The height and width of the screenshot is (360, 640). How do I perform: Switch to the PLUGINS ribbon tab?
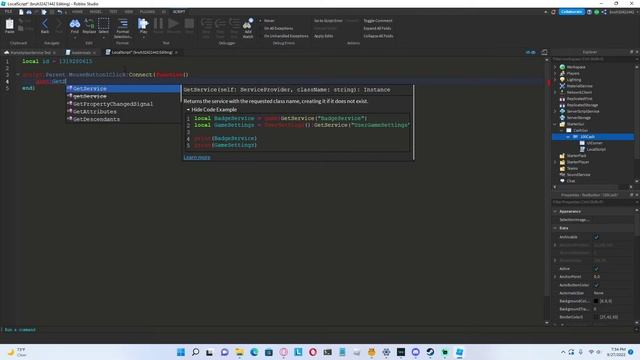(x=147, y=12)
